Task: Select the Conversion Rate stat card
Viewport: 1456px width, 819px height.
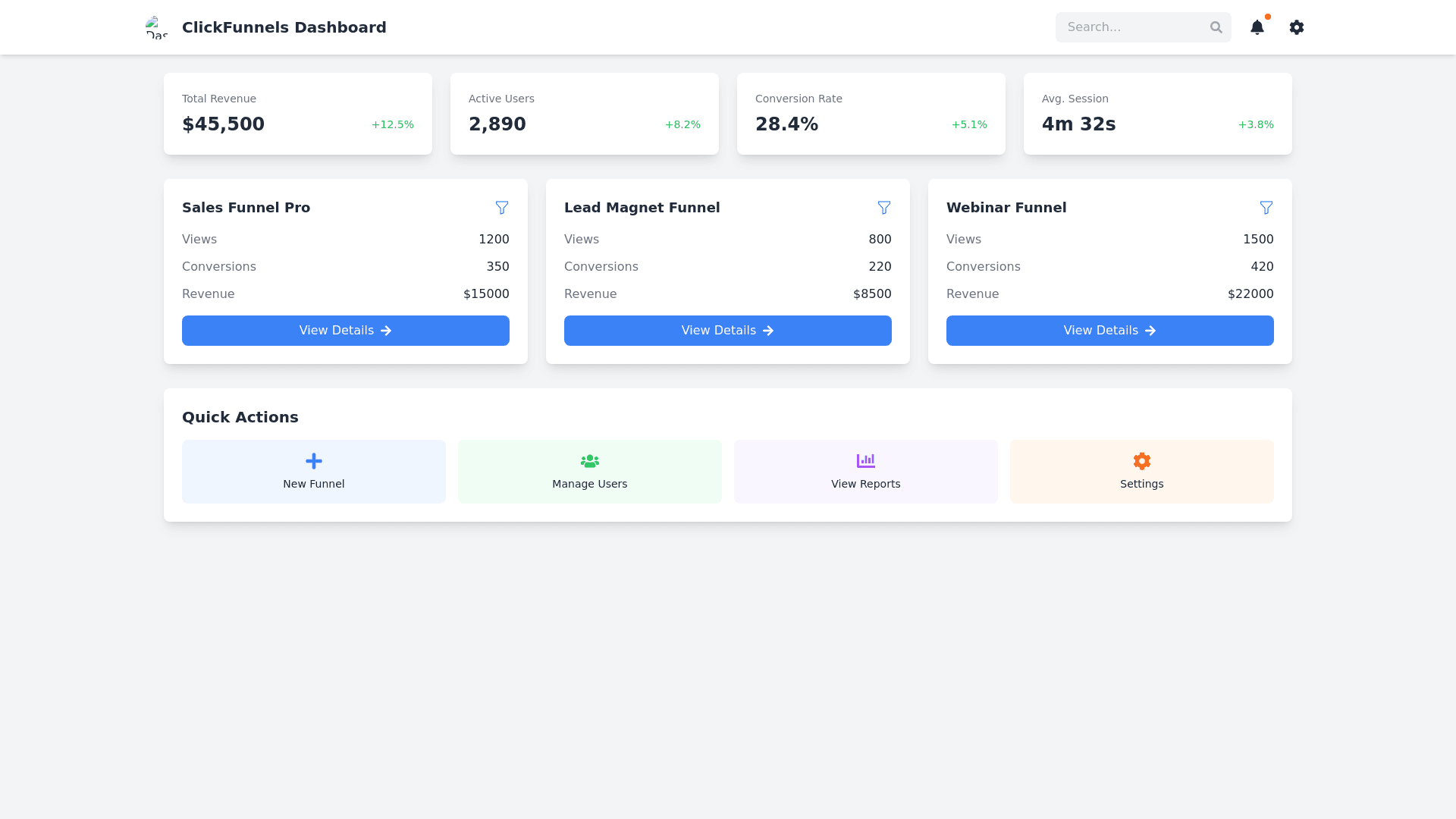Action: (871, 114)
